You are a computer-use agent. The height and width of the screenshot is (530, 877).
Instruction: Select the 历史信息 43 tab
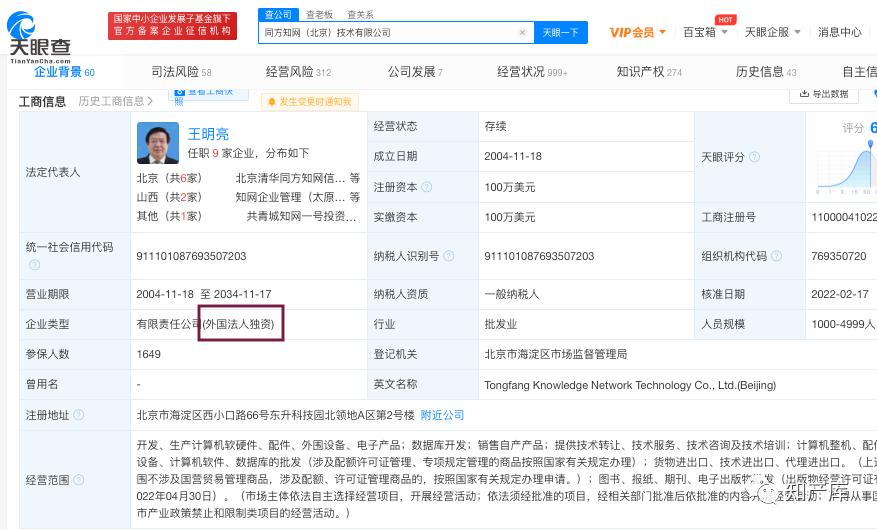766,72
